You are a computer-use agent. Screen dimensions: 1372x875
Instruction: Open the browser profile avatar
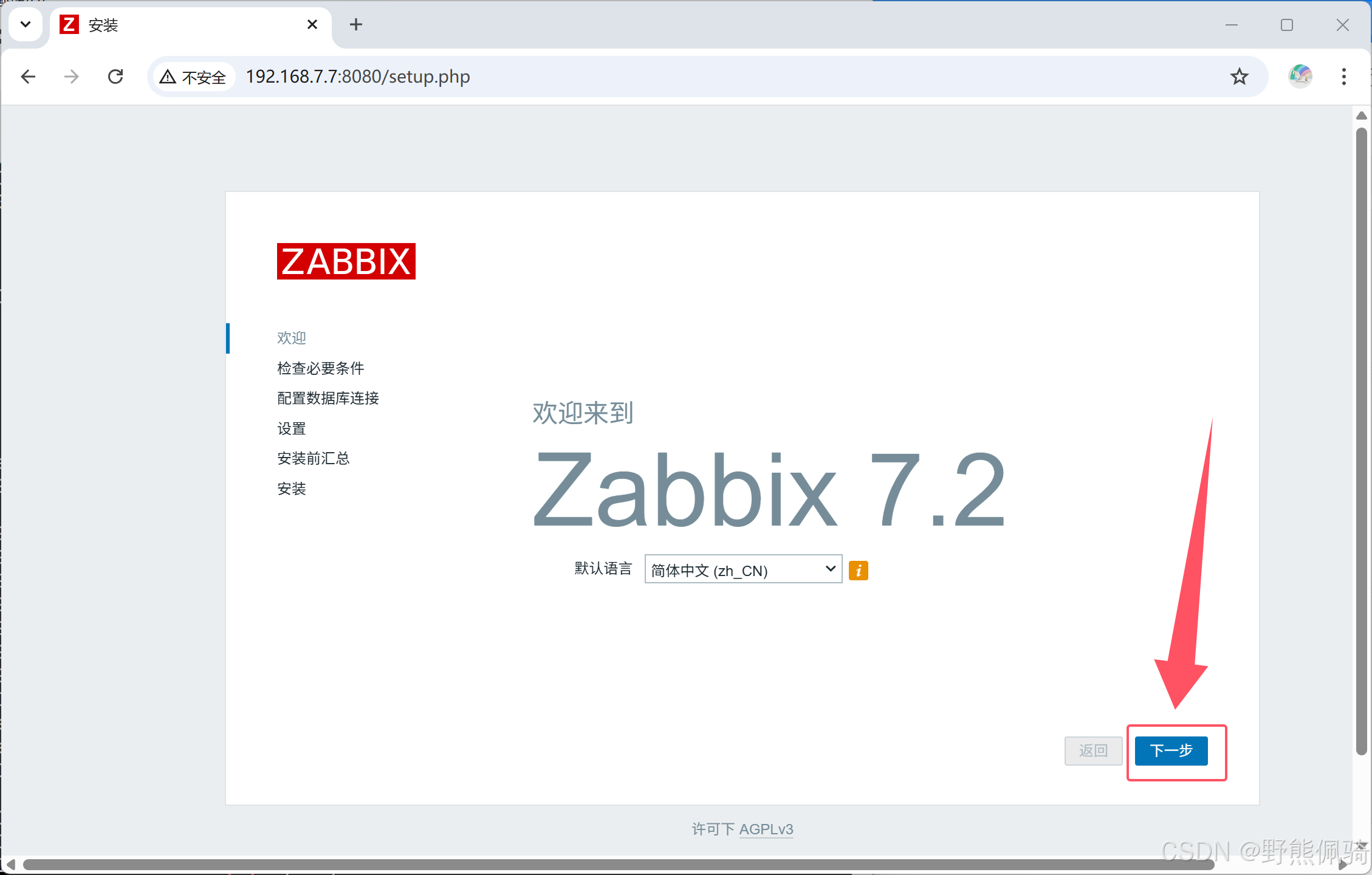tap(1300, 77)
